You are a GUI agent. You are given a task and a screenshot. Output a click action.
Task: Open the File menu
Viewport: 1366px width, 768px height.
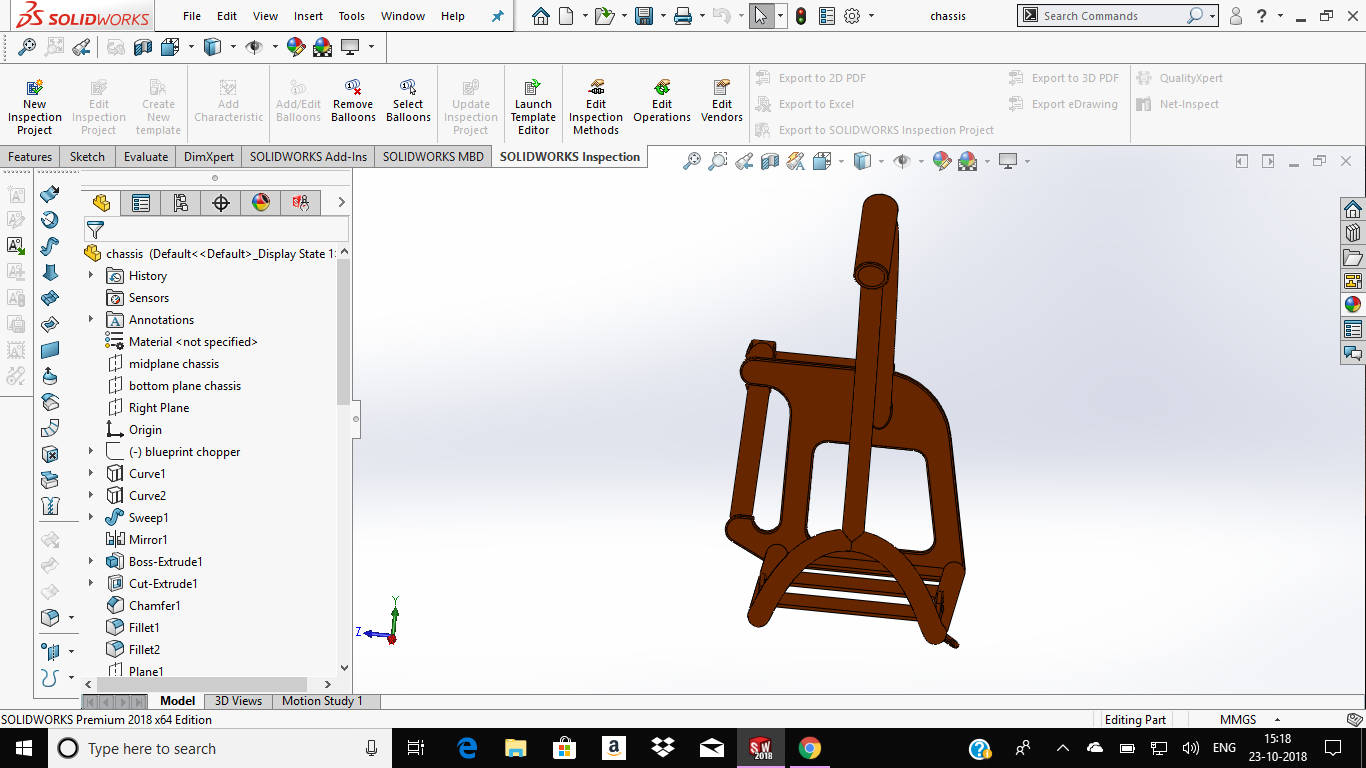192,16
